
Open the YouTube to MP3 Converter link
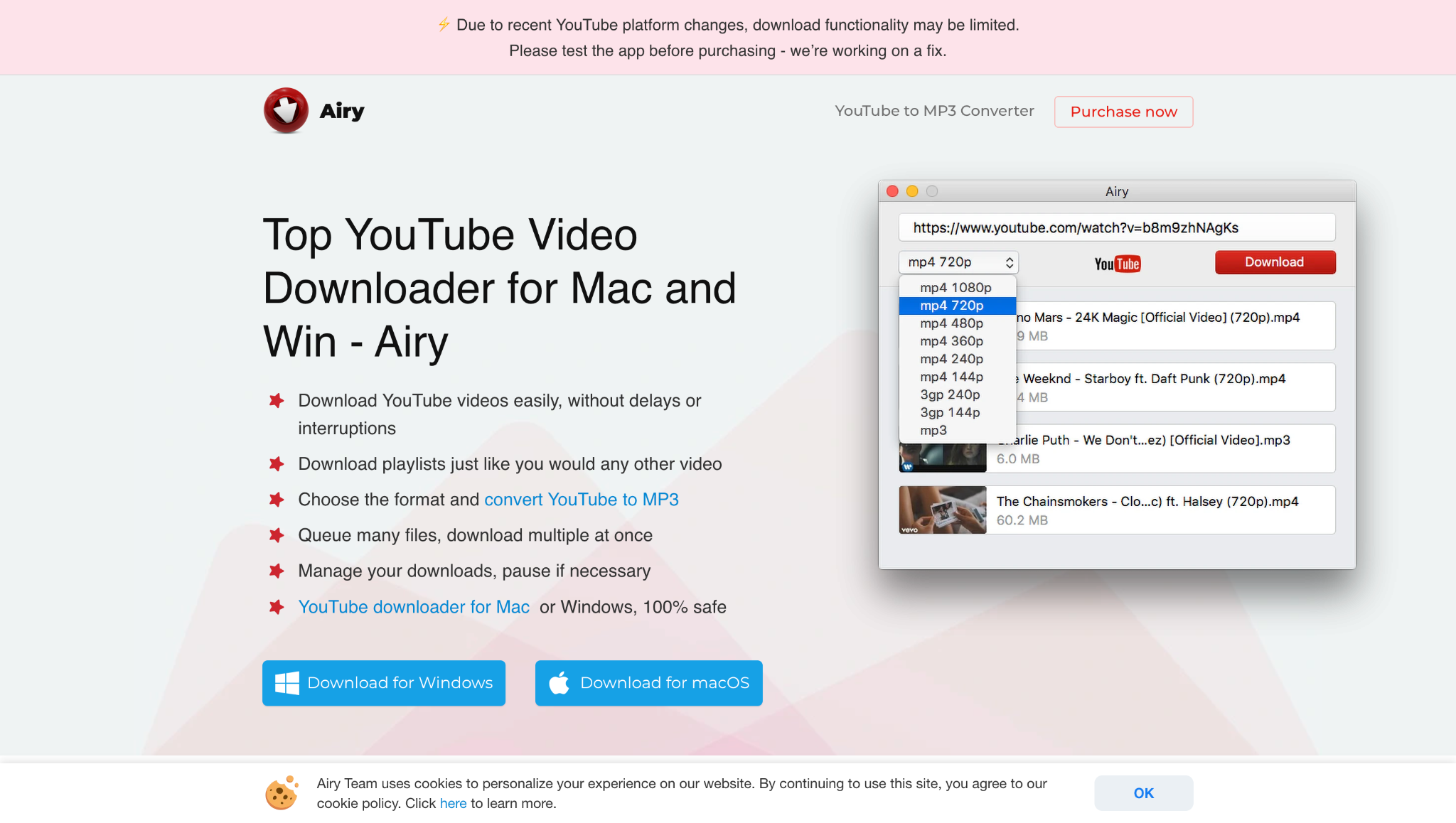click(934, 111)
